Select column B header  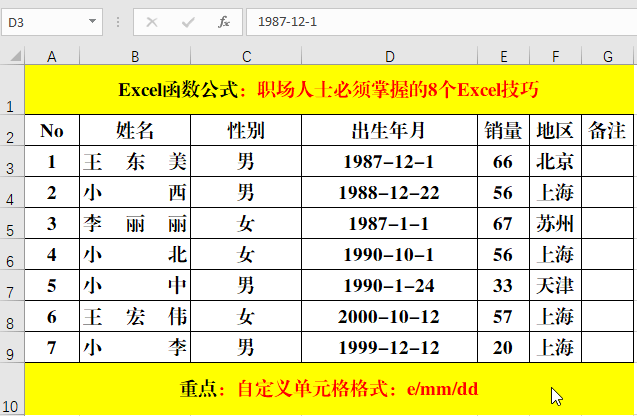coord(135,56)
